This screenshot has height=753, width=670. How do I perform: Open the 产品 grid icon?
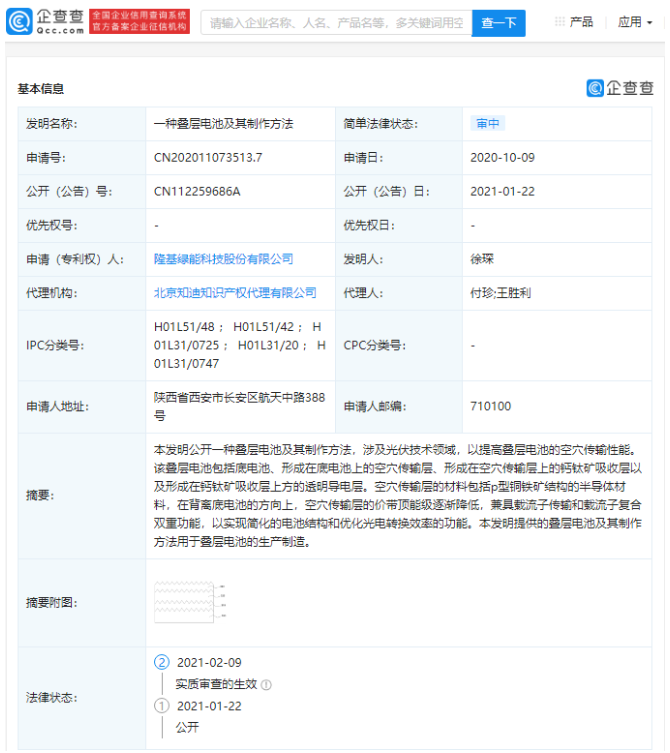[560, 22]
